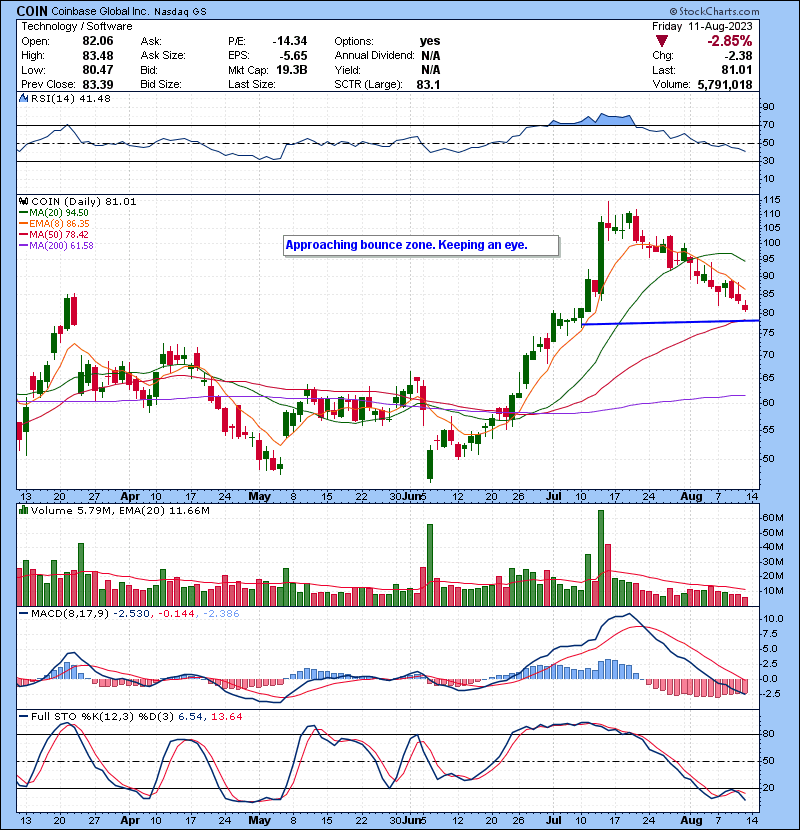The image size is (800, 830).
Task: Click the RSI(14) 41.48 indicator label
Action: pos(71,98)
